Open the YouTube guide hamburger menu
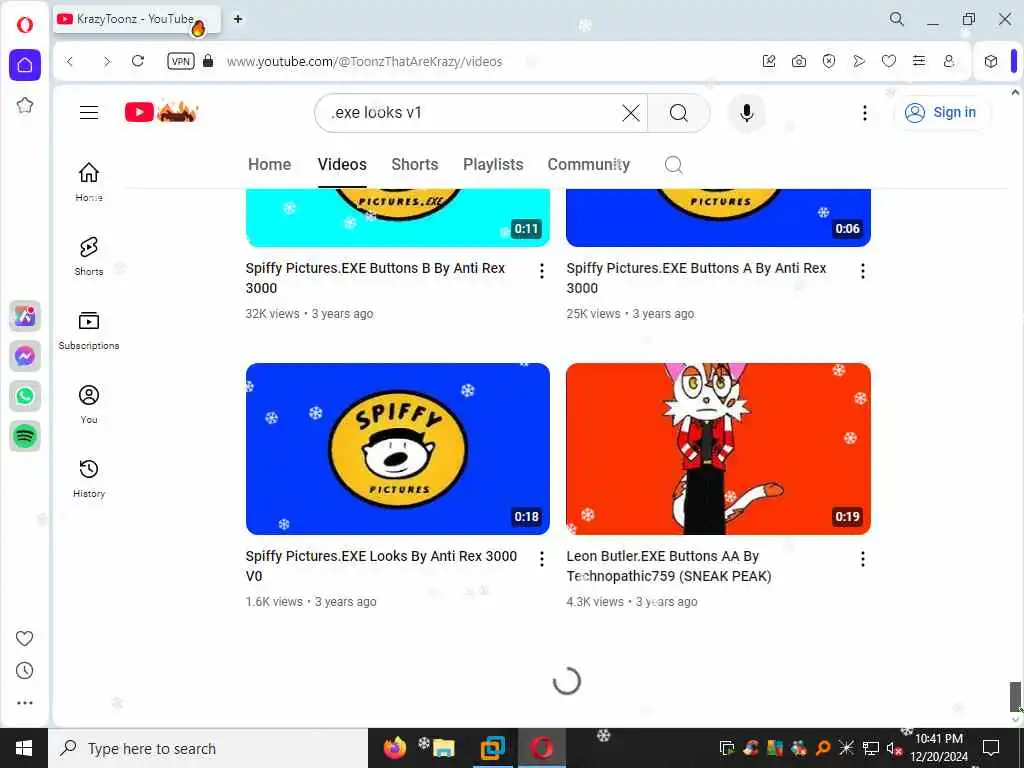 89,112
